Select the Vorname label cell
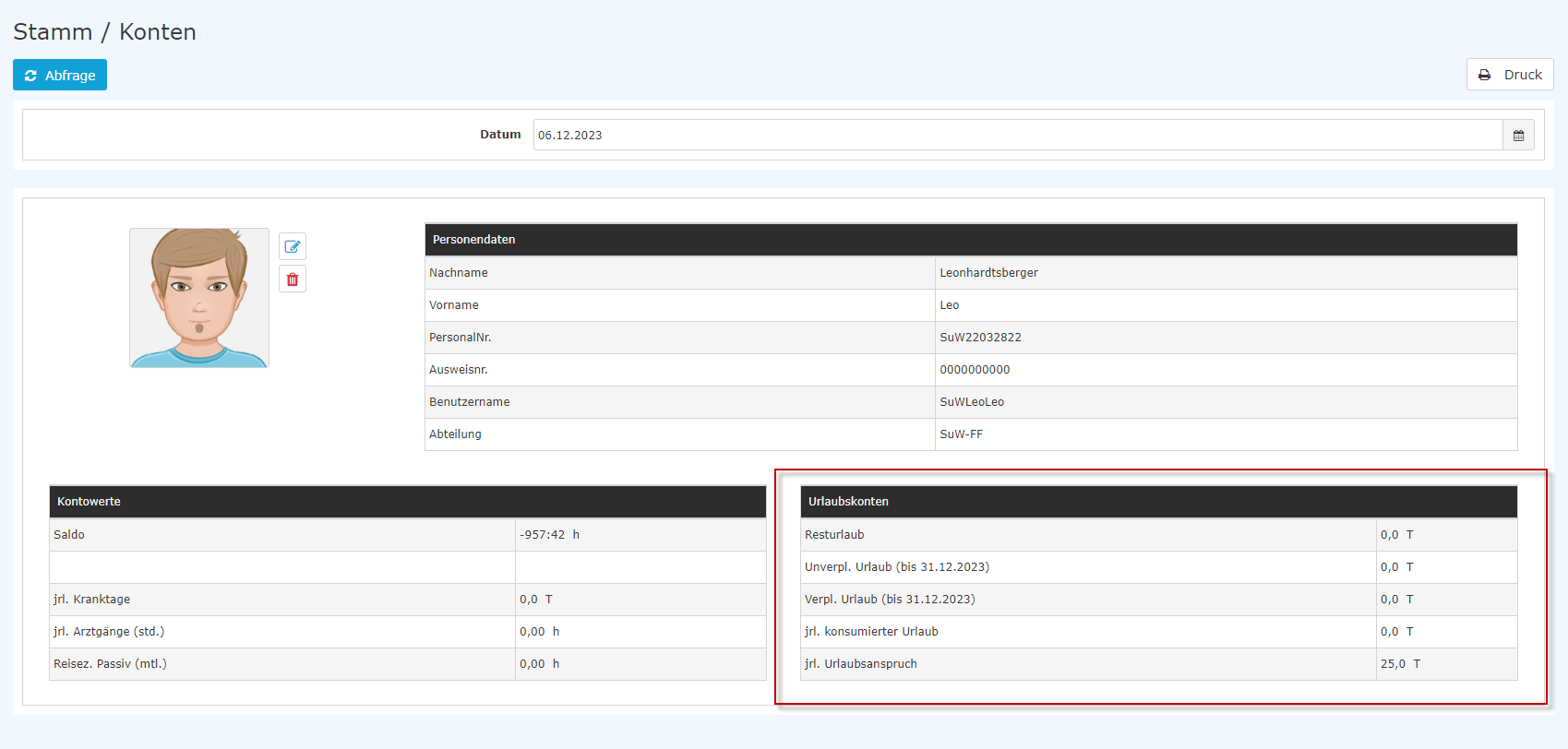This screenshot has height=749, width=1568. [680, 305]
